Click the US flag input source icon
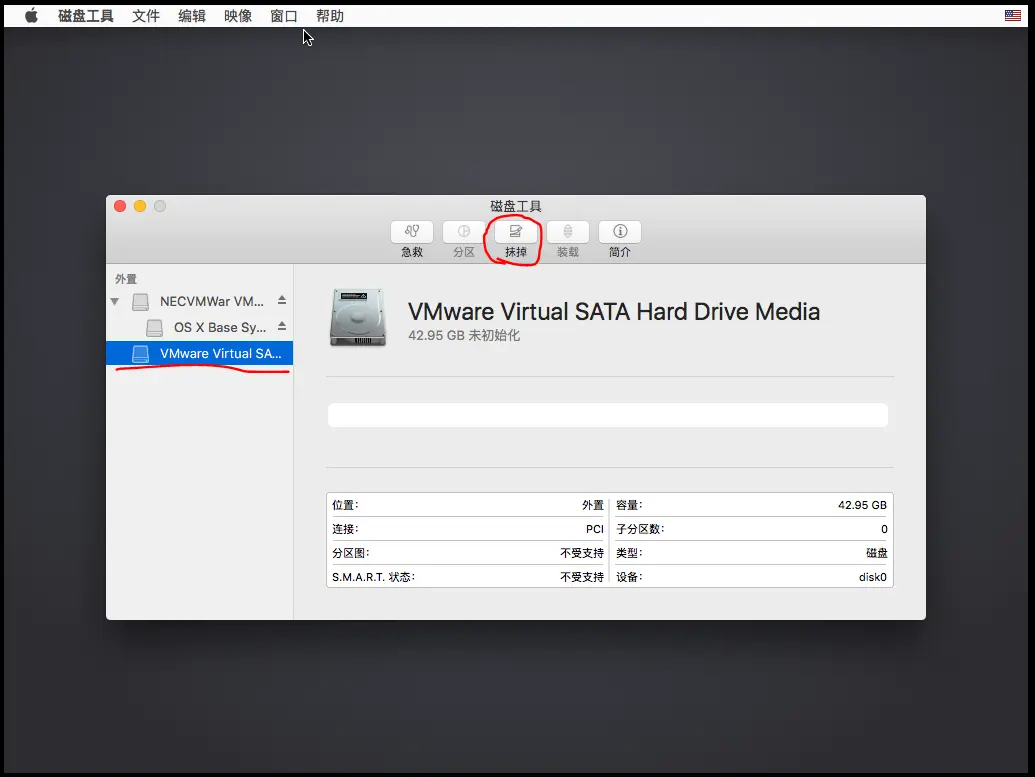The width and height of the screenshot is (1035, 777). tap(1013, 15)
